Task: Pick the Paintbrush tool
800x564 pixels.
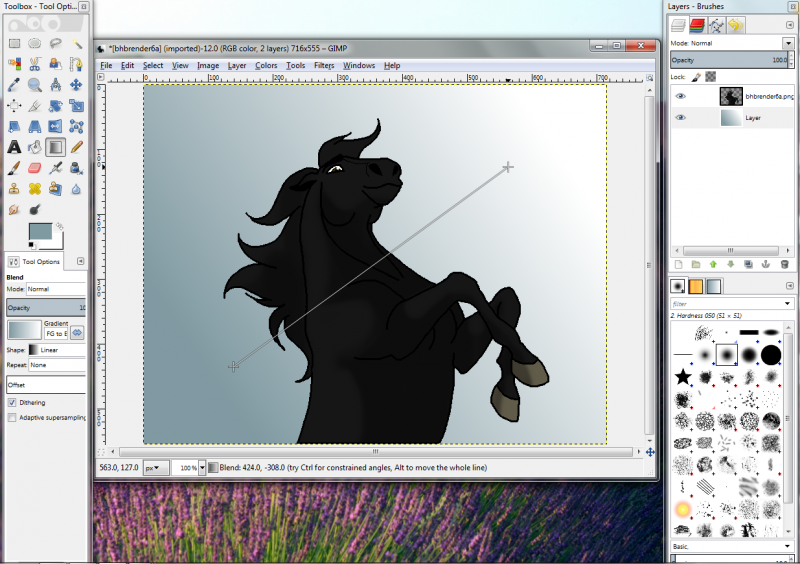Action: pyautogui.click(x=14, y=168)
